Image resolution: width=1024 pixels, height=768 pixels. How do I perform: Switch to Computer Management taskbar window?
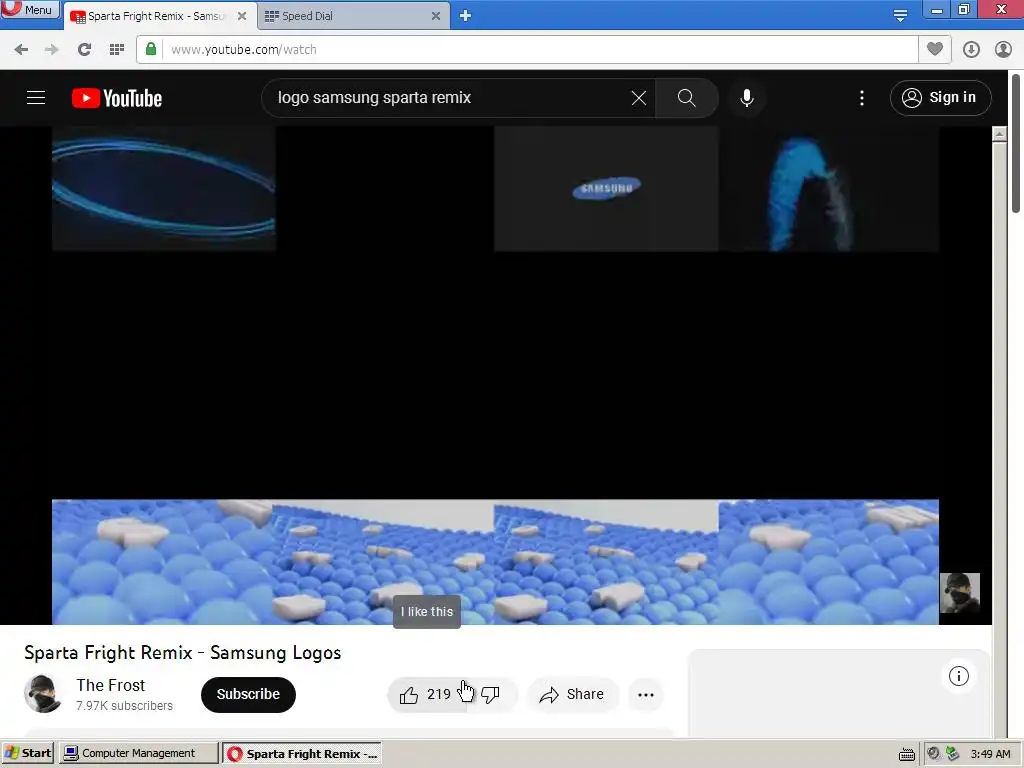coord(138,753)
